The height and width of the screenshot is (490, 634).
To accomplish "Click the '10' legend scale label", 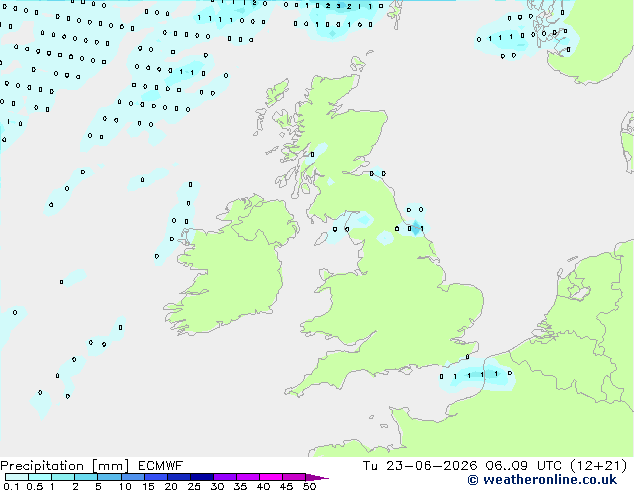I will pyautogui.click(x=125, y=486).
